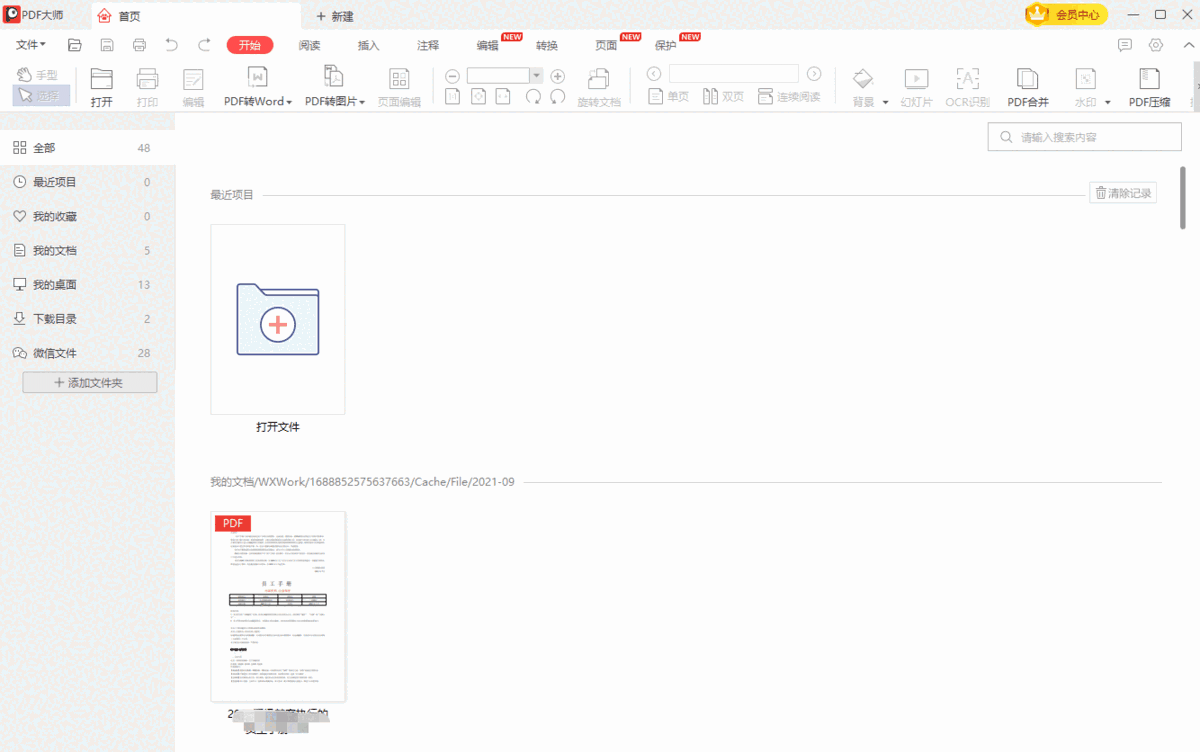Screen dimensions: 1200x752
Task: Open the 文件 file menu dropdown
Action: tap(31, 45)
